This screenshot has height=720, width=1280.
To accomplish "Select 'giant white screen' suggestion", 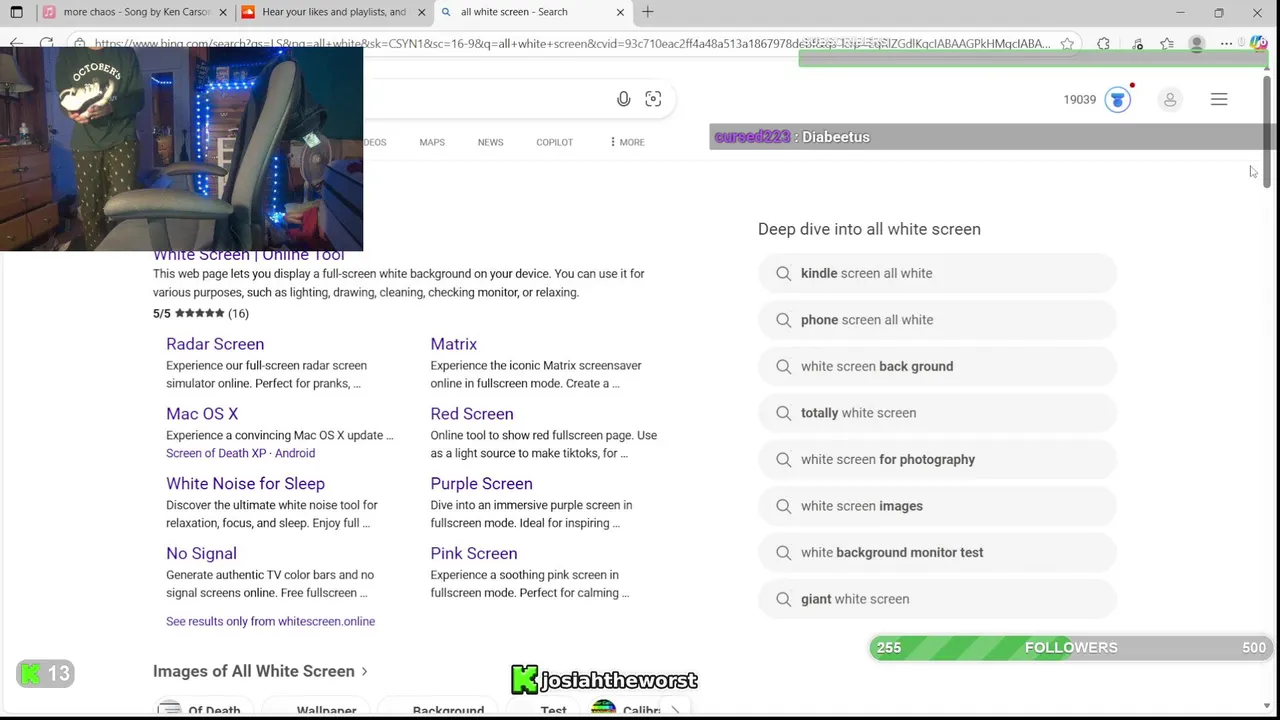I will coord(937,599).
